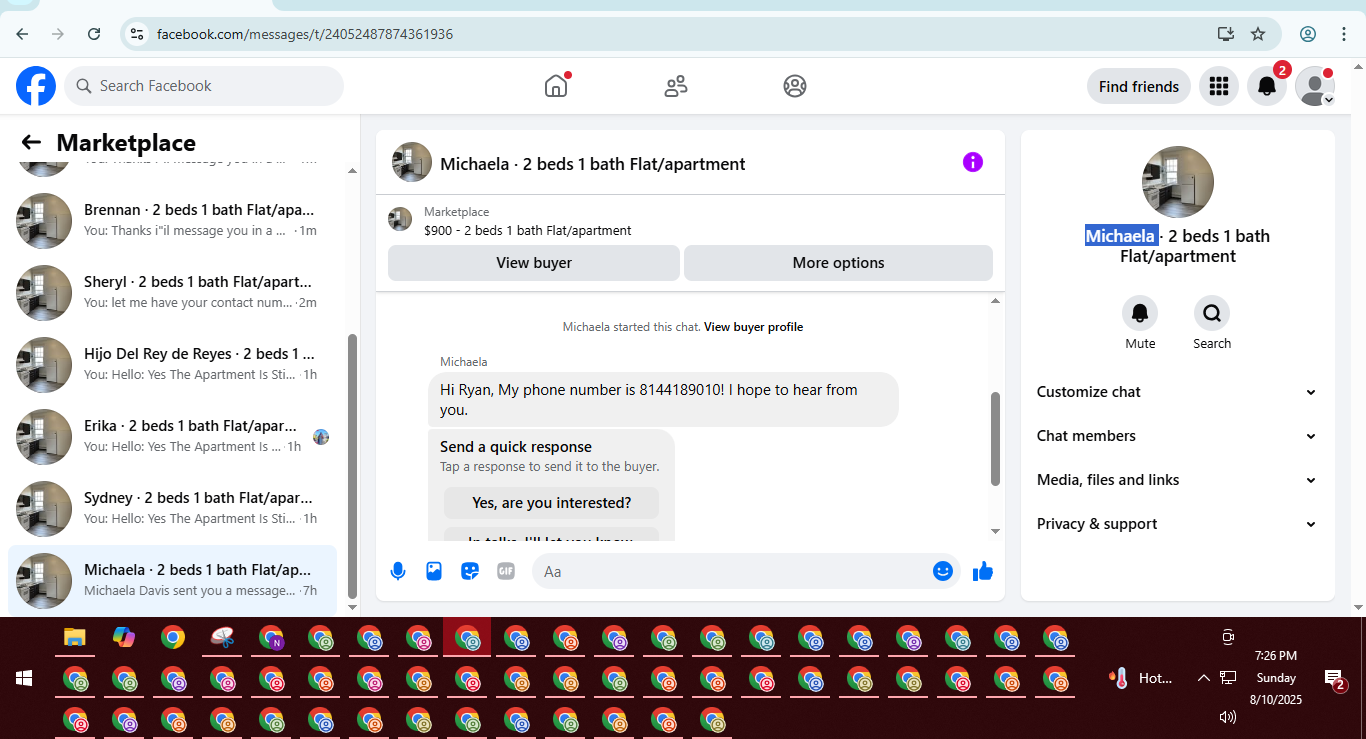Open Copilot from the taskbar
1366x739 pixels.
[x=124, y=637]
